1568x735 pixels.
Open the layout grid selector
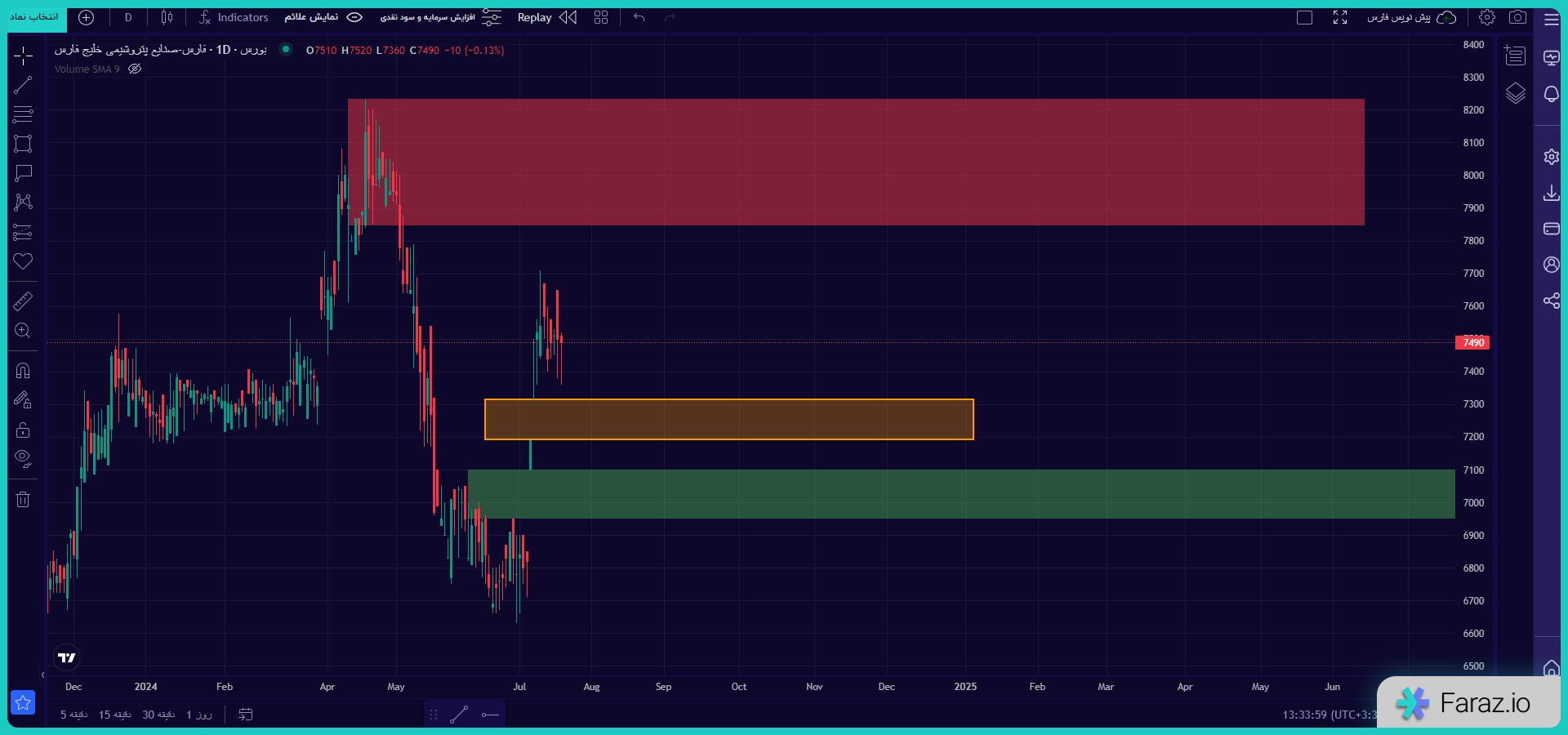point(601,17)
